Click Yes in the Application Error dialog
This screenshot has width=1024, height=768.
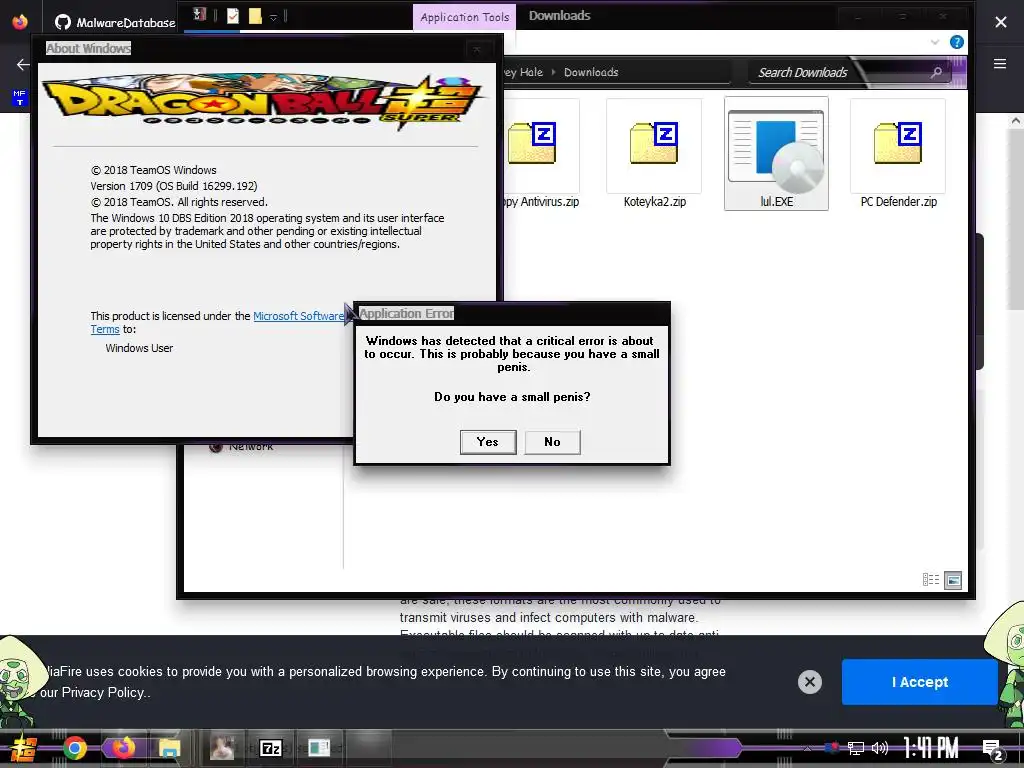(488, 442)
